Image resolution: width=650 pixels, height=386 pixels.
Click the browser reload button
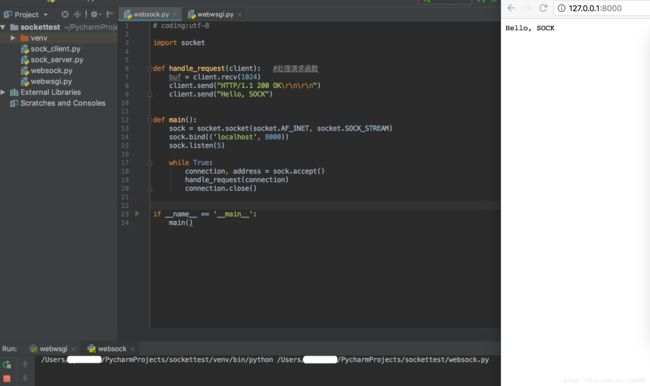click(x=543, y=8)
